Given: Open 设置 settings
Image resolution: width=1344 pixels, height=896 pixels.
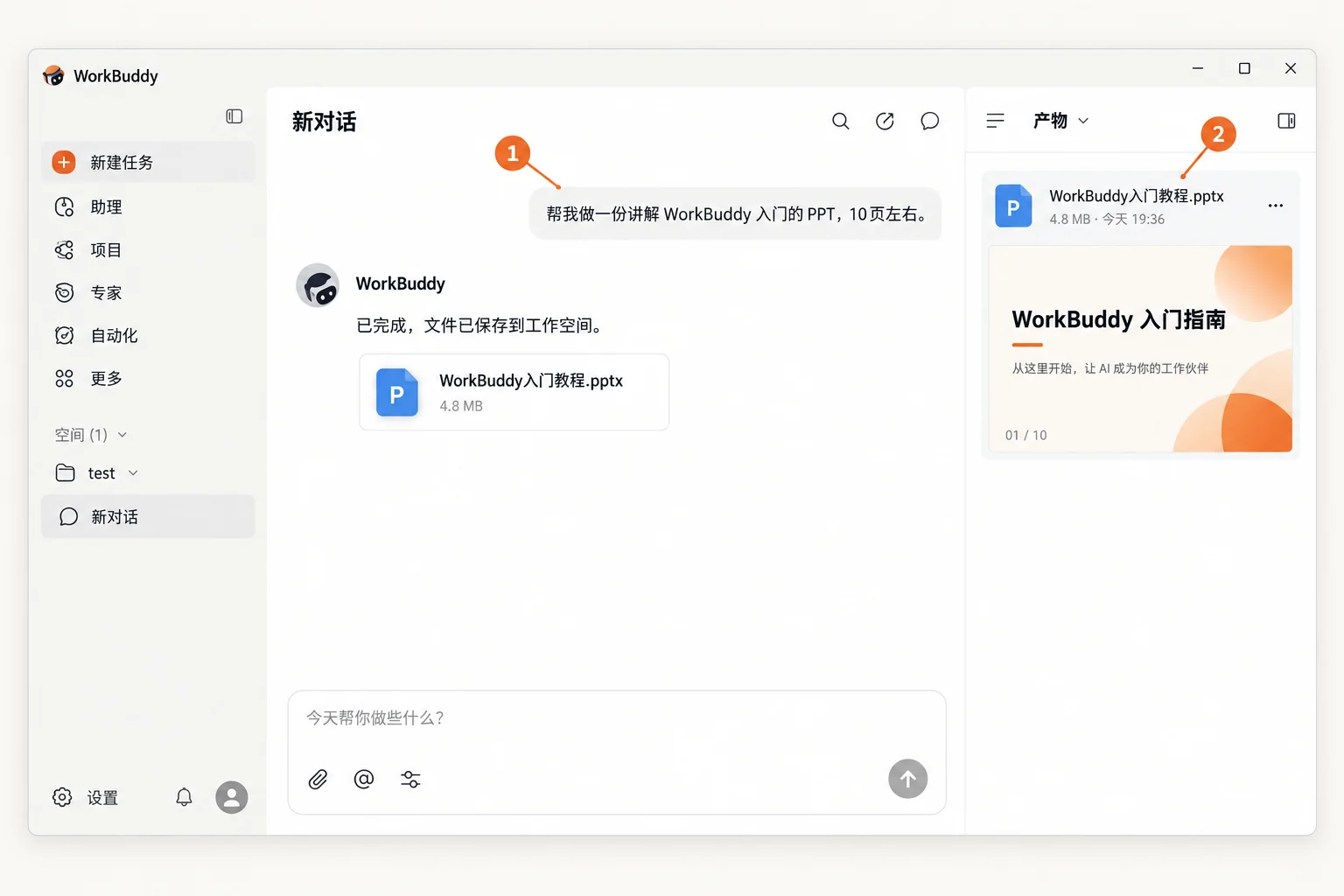Looking at the screenshot, I should tap(86, 797).
